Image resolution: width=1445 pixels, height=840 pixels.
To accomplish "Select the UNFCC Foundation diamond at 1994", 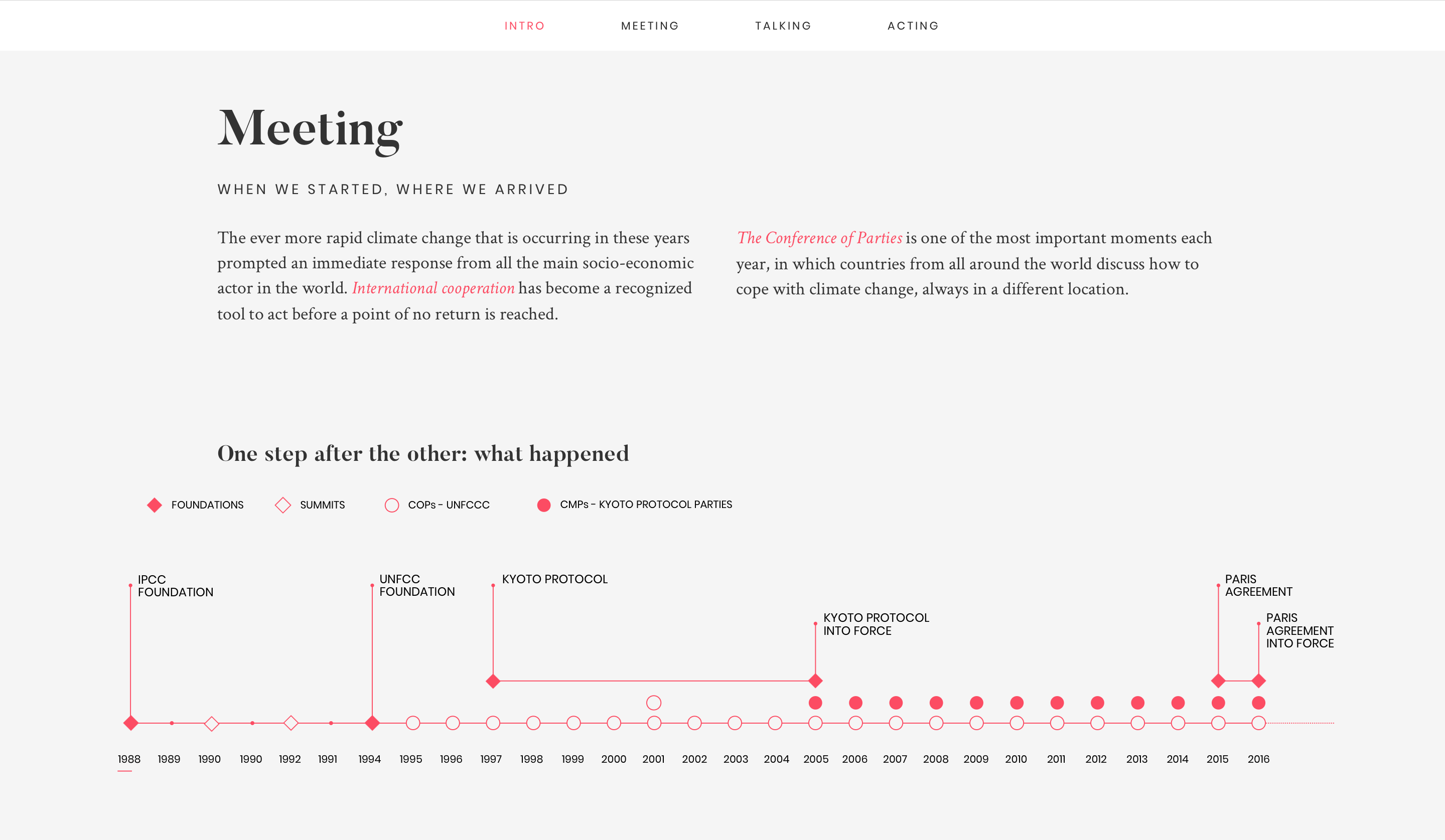I will (x=372, y=723).
